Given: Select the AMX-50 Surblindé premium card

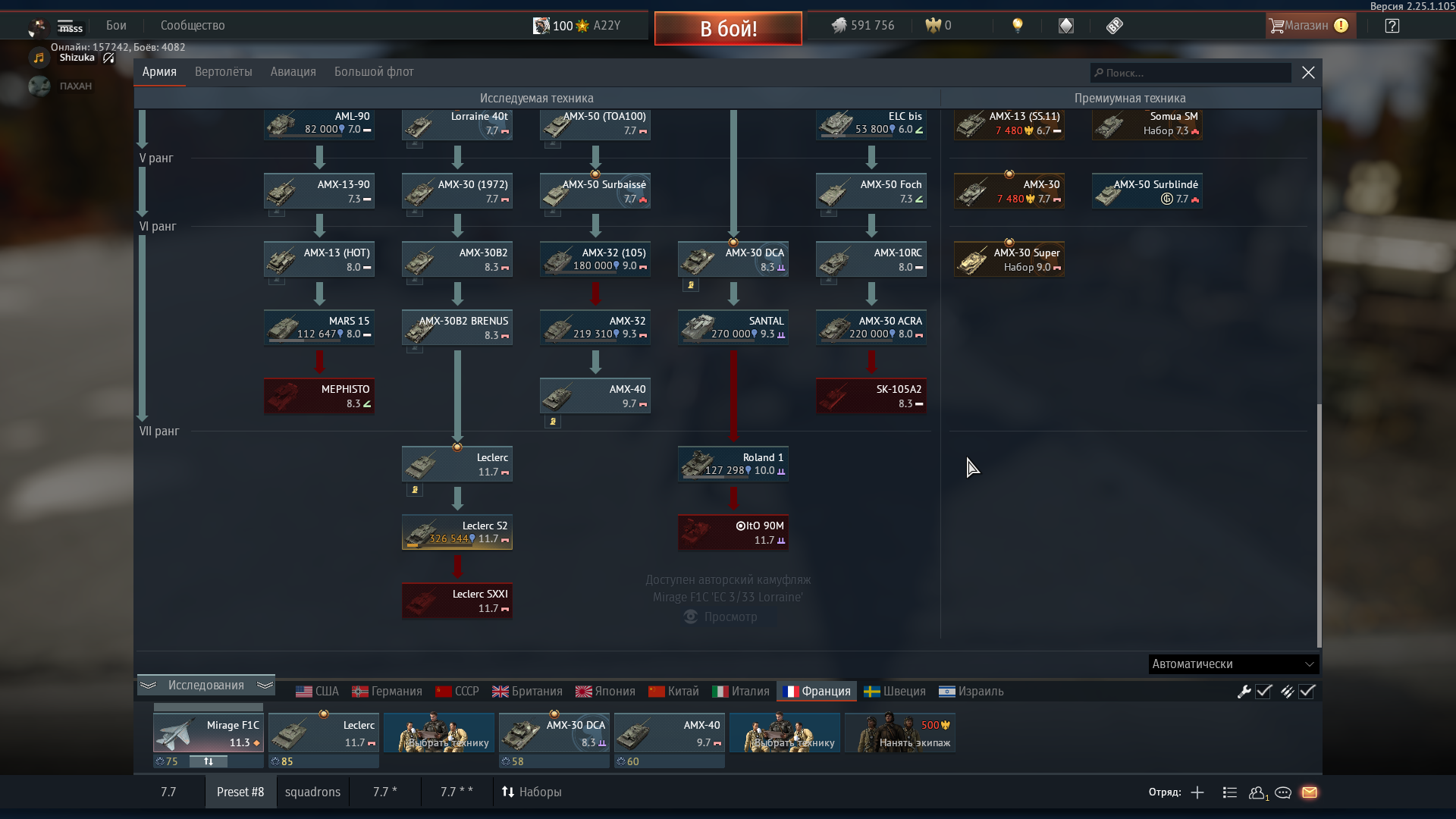Looking at the screenshot, I should point(1147,191).
